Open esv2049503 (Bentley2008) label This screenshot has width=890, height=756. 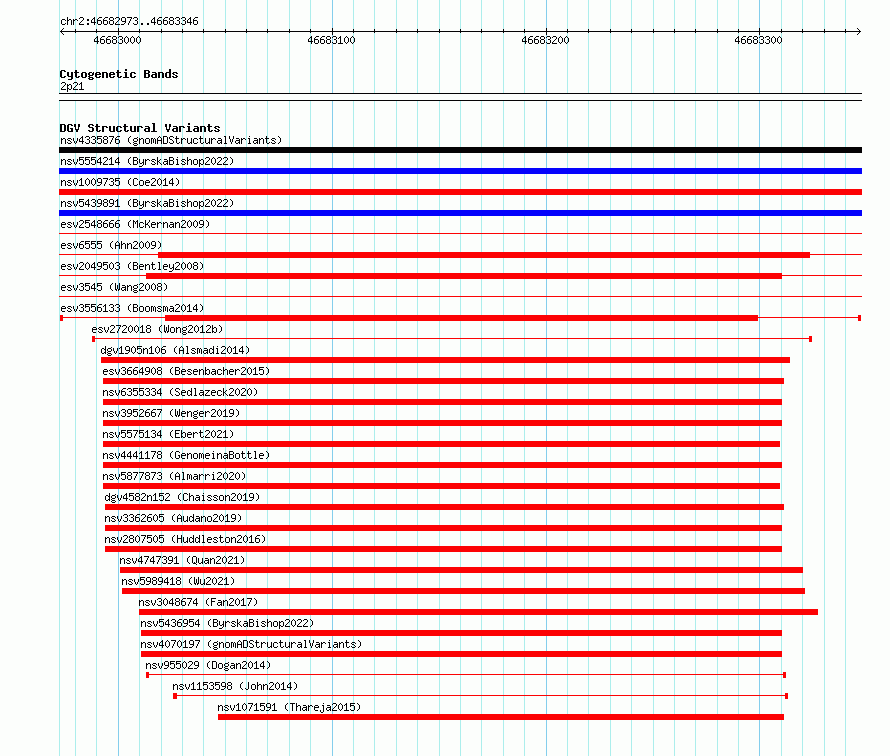(x=132, y=266)
